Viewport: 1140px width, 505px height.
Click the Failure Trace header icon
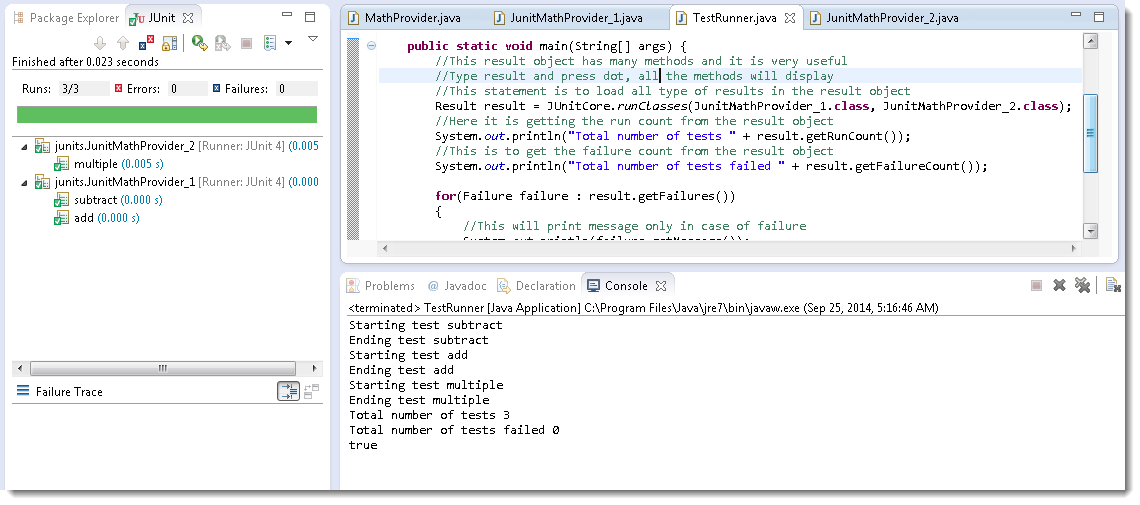point(23,392)
